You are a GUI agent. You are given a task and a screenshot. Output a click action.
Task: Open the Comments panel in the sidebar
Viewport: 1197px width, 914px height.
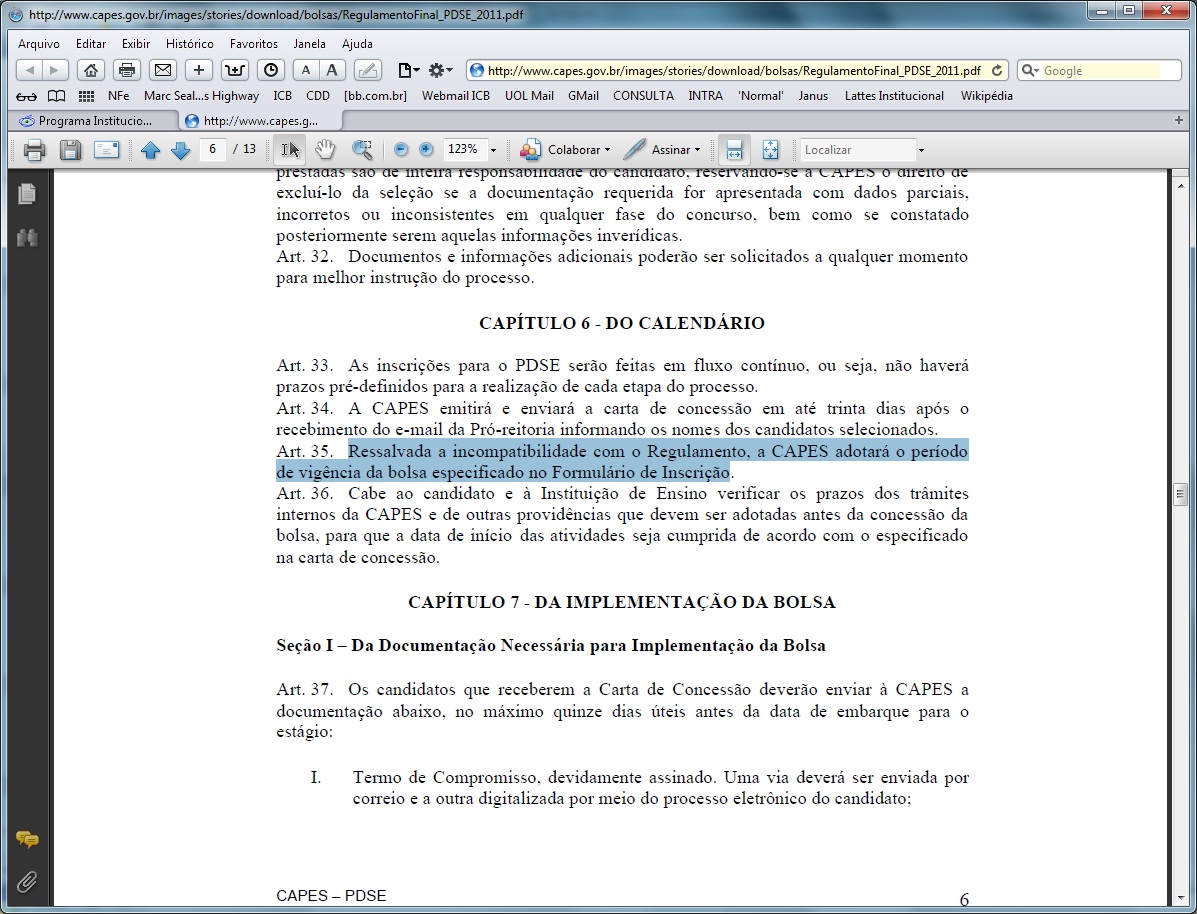click(x=27, y=840)
